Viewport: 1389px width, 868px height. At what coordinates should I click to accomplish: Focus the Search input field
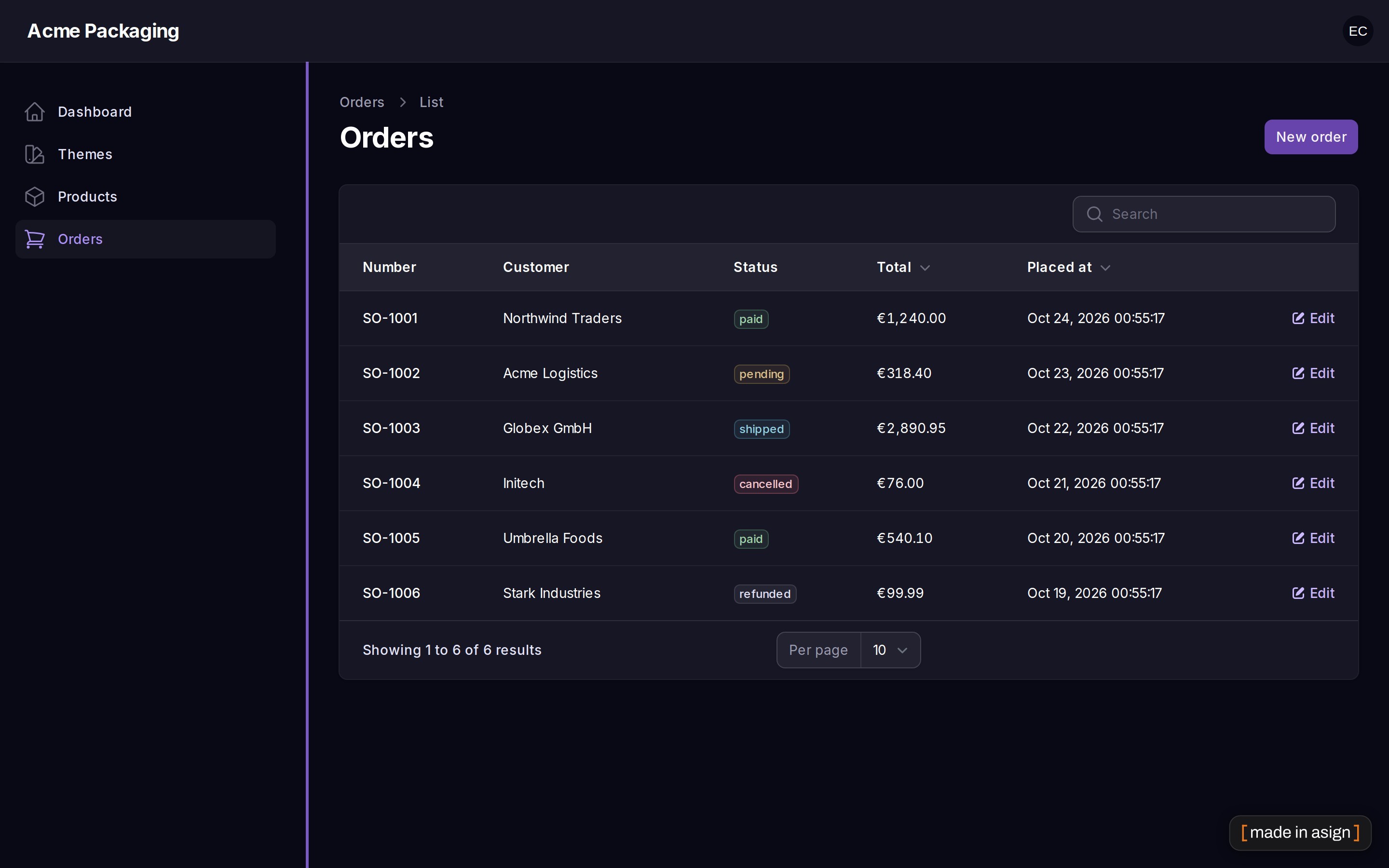coord(1204,214)
